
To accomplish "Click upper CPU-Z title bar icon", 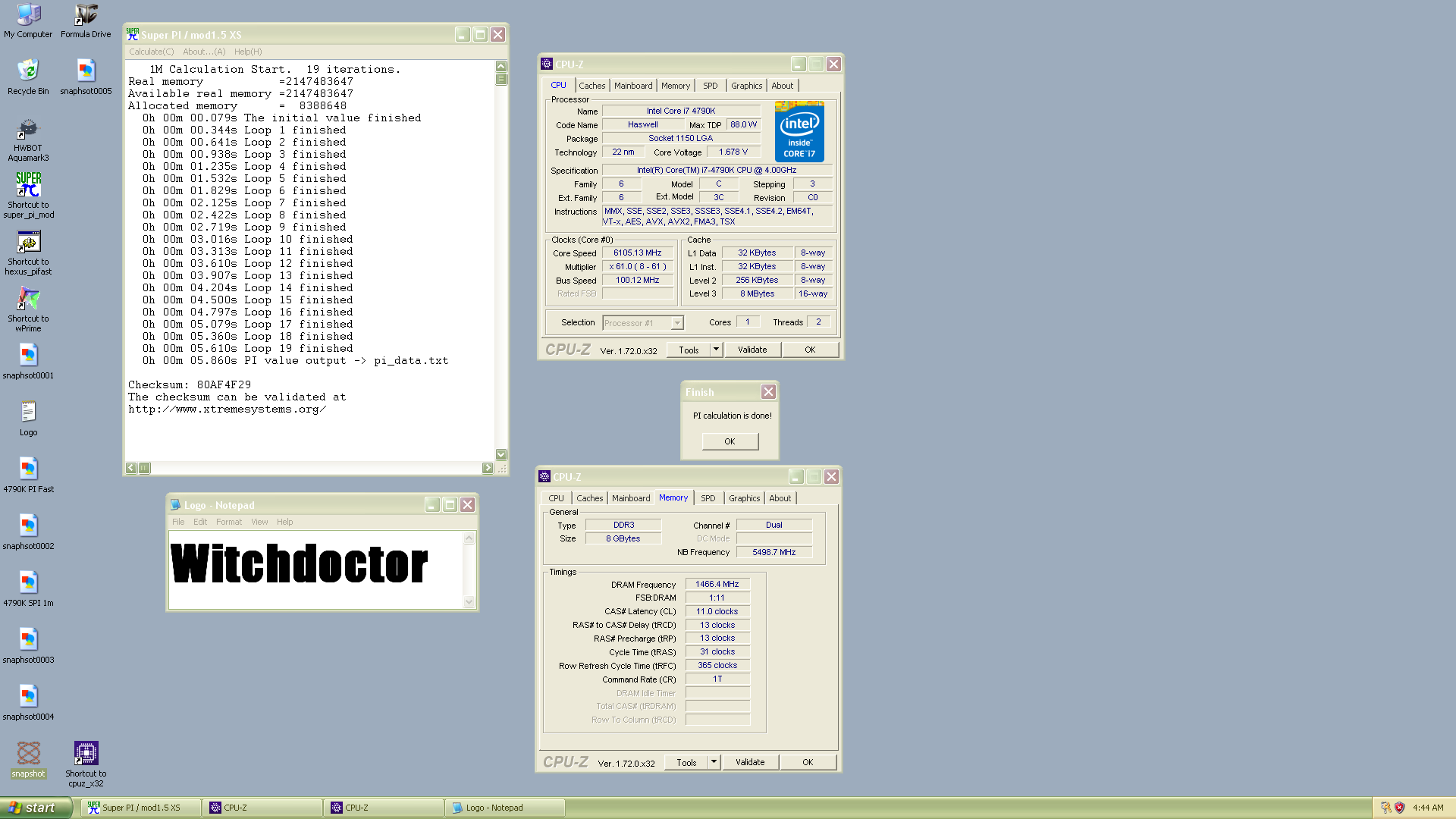I will (547, 64).
